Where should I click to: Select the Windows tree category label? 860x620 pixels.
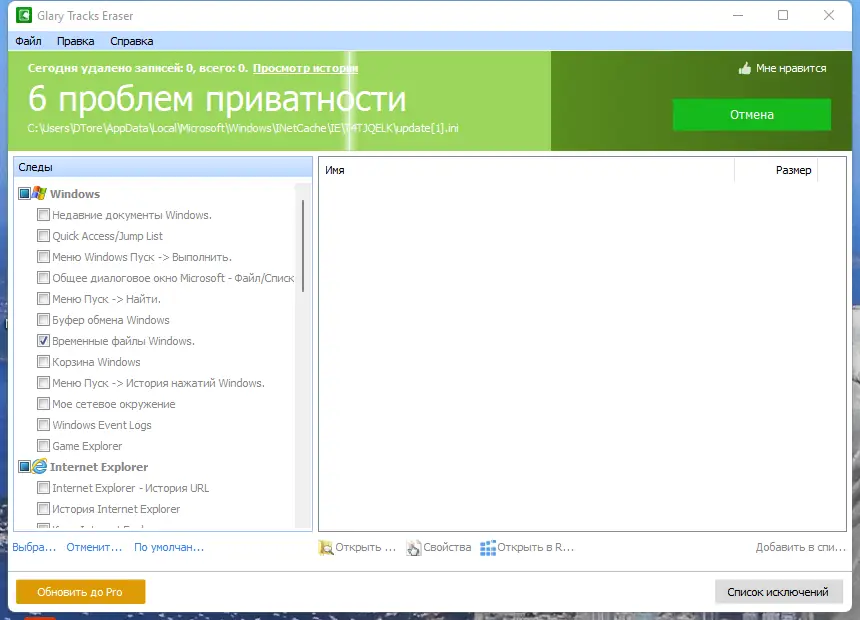75,194
